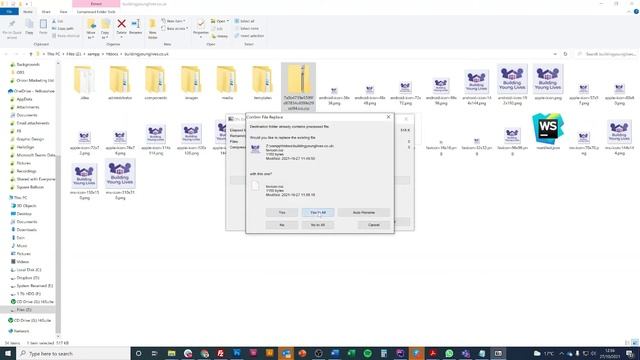Select This PC in navigation pane
The image size is (640, 360).
[20, 198]
